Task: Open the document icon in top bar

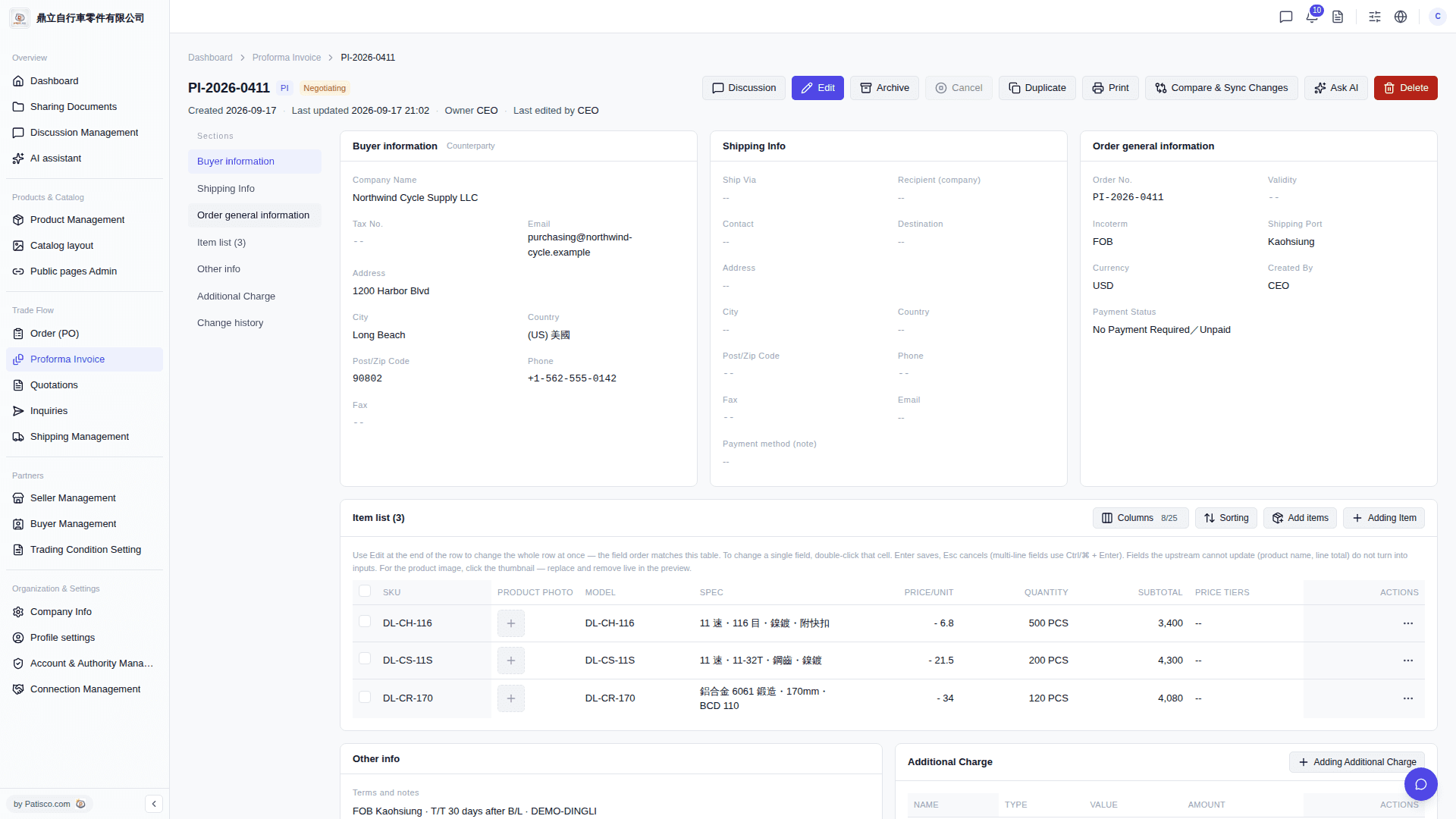Action: pos(1338,17)
